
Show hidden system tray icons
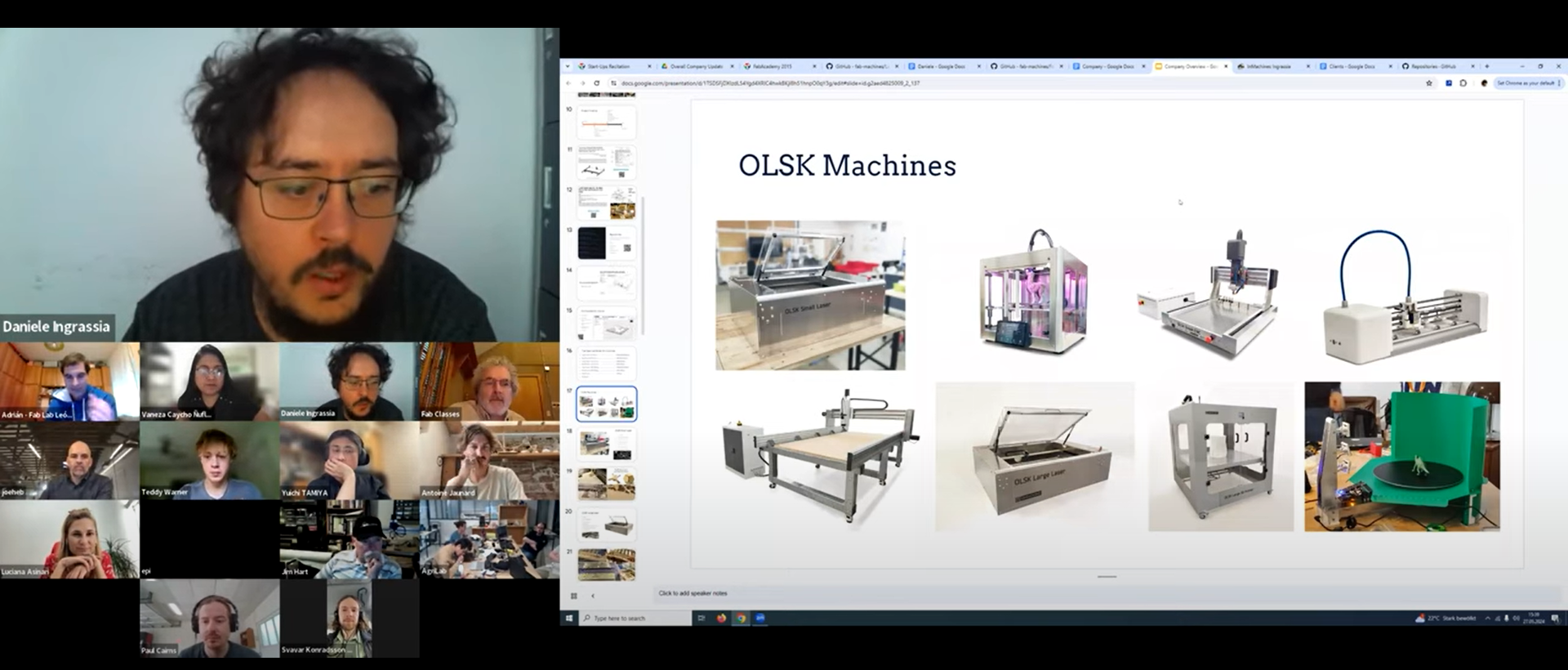(x=1487, y=619)
